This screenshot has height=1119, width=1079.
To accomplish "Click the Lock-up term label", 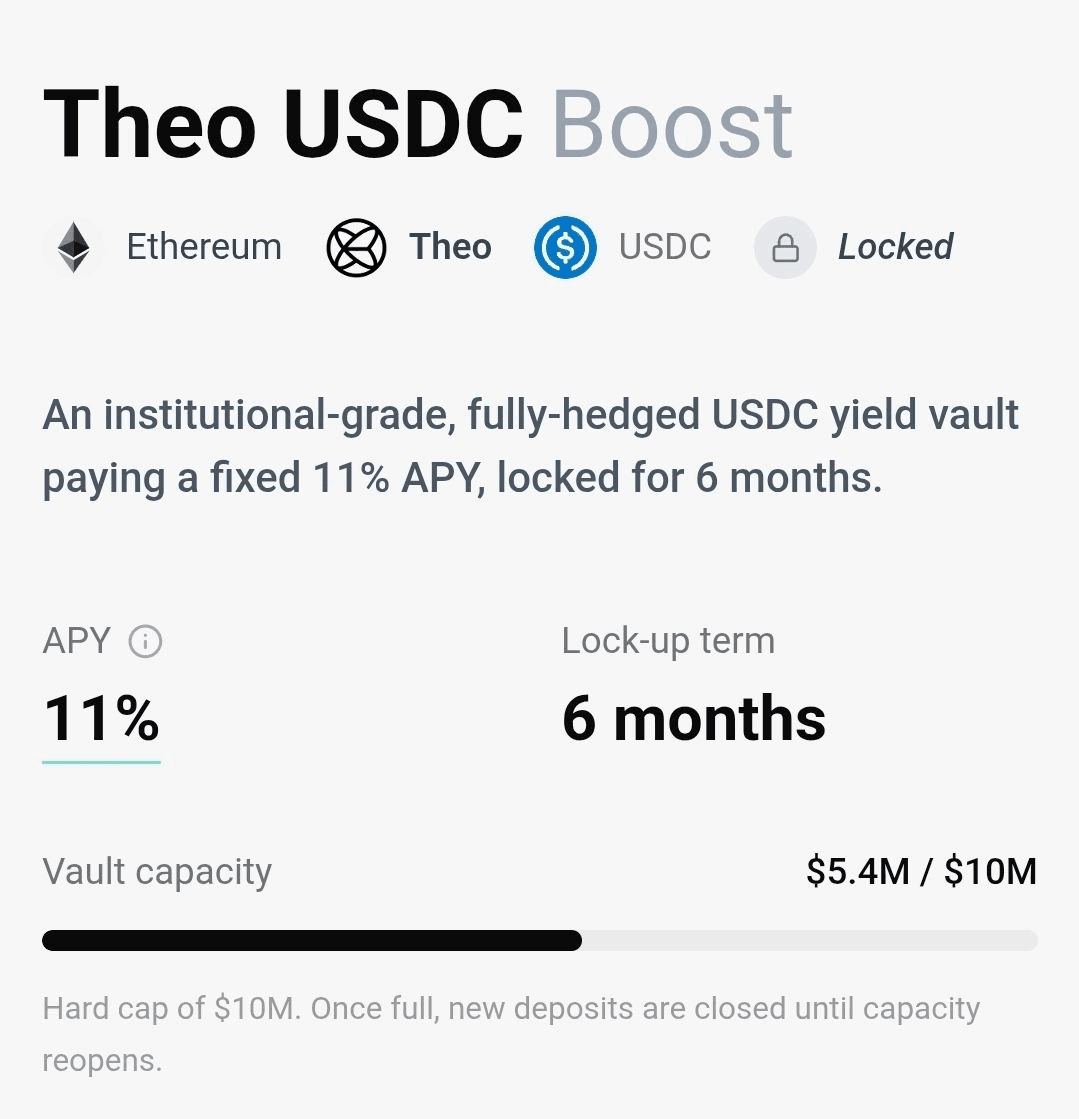I will (668, 641).
